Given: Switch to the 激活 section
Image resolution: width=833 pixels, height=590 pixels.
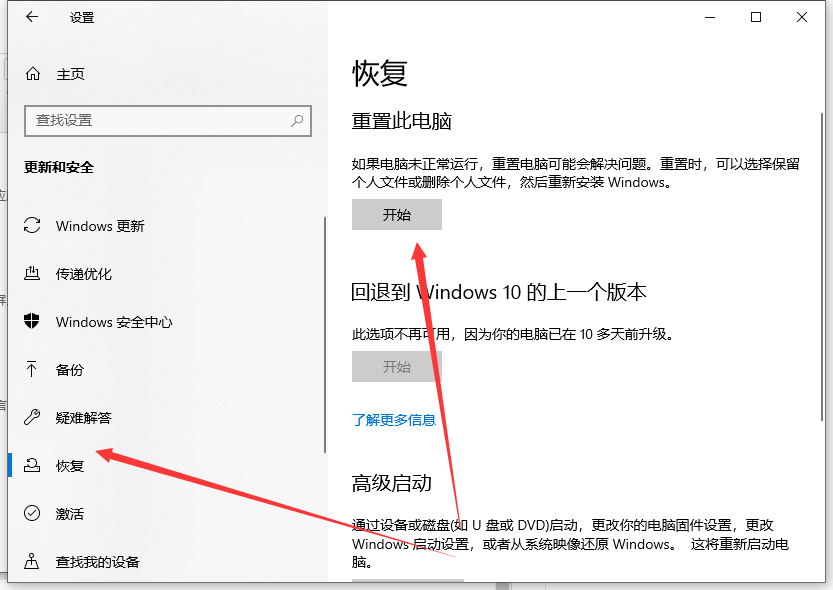Looking at the screenshot, I should point(70,514).
